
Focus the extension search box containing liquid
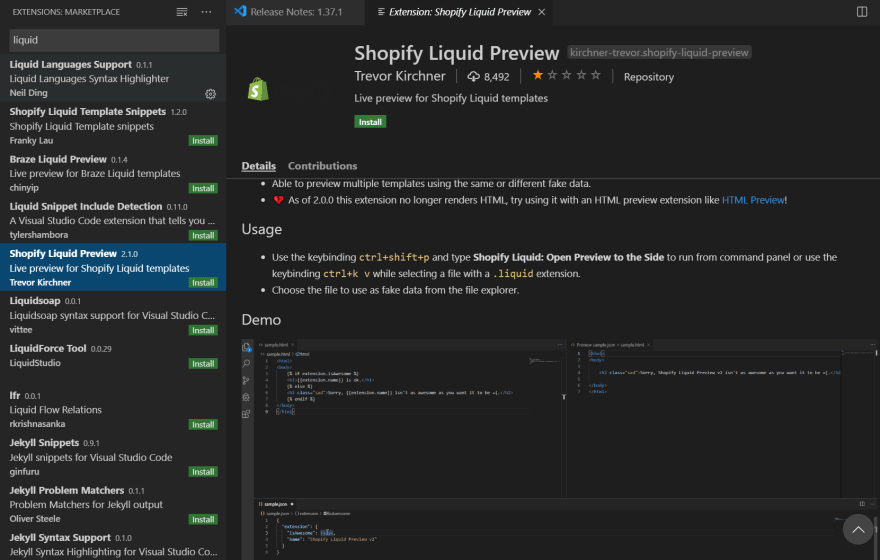114,40
